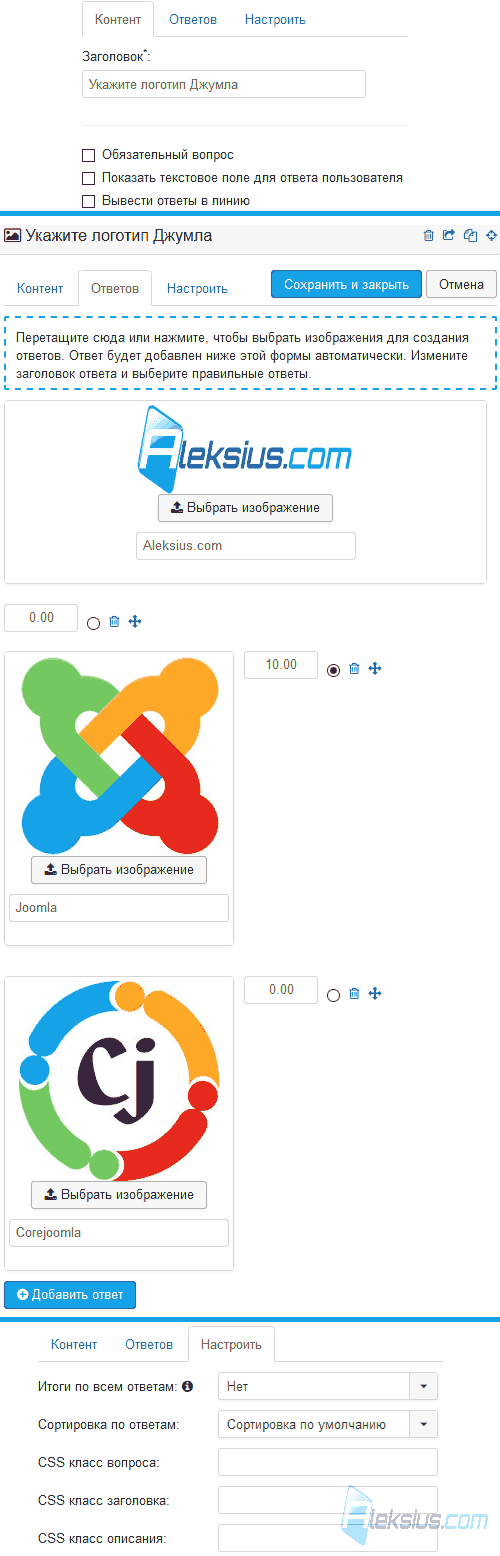Viewport: 500px width, 1556px height.
Task: Switch to the Настроить tab in the answers panel
Action: click(197, 288)
